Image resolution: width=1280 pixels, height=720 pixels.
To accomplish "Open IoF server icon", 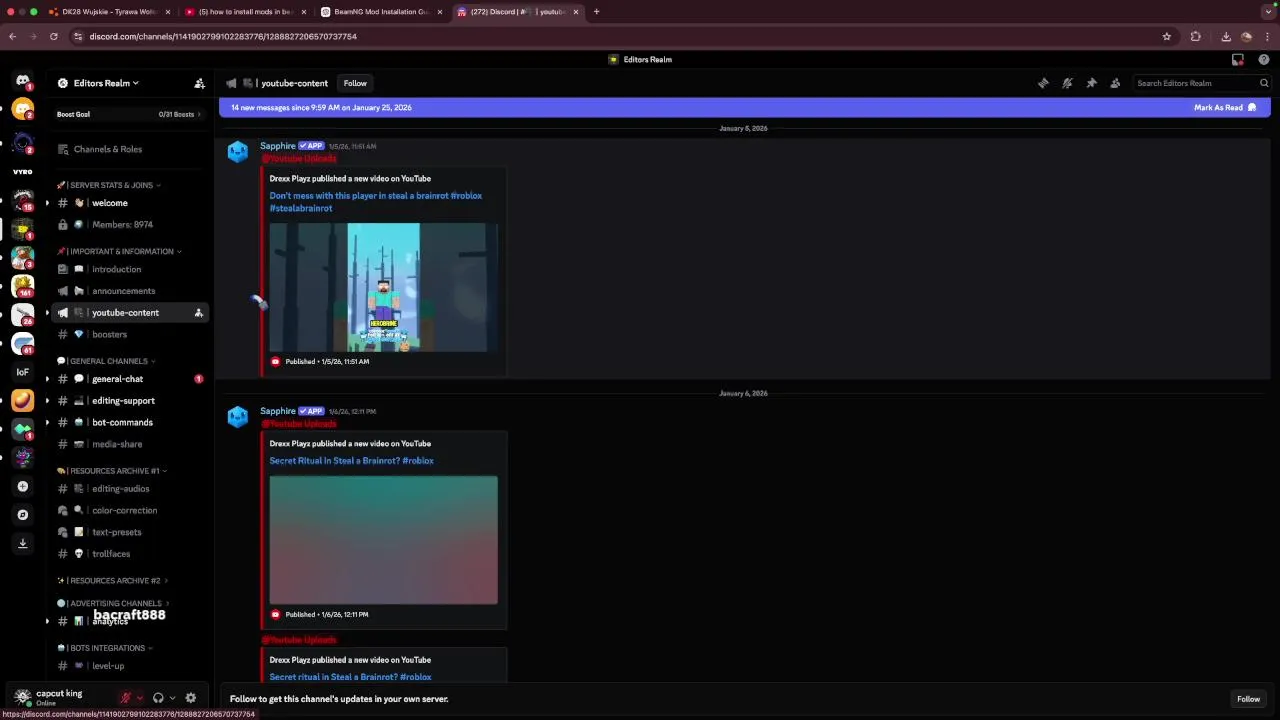I will 23,372.
